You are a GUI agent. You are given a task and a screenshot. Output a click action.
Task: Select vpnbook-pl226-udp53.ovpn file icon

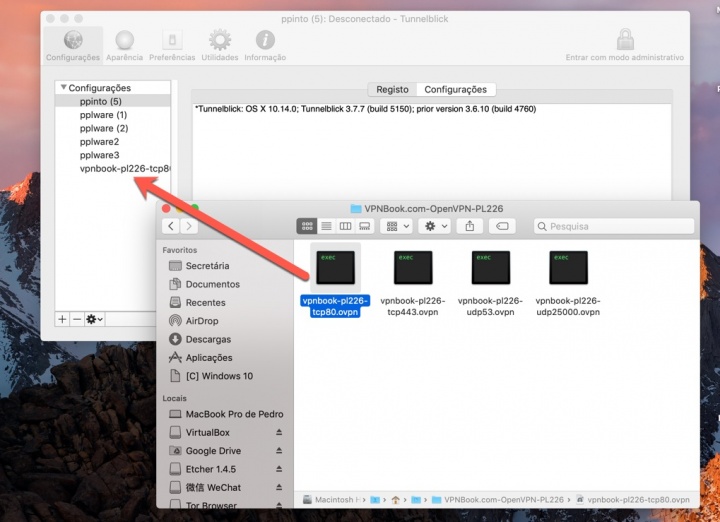(490, 268)
